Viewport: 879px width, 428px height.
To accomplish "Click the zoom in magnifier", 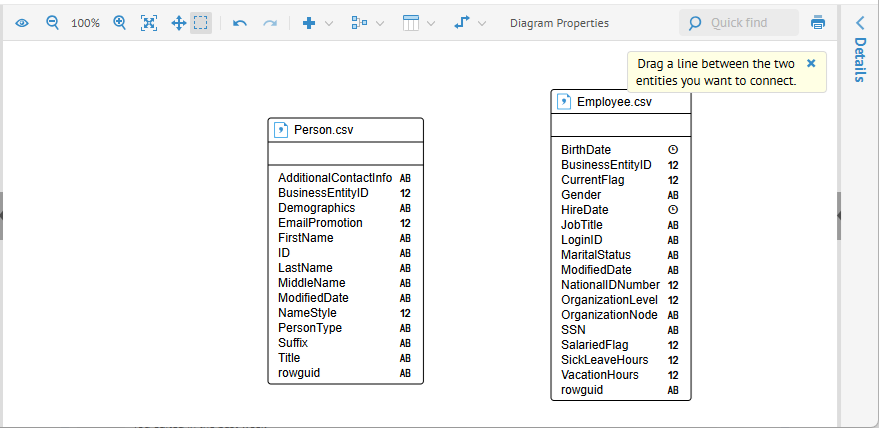I will (x=120, y=23).
